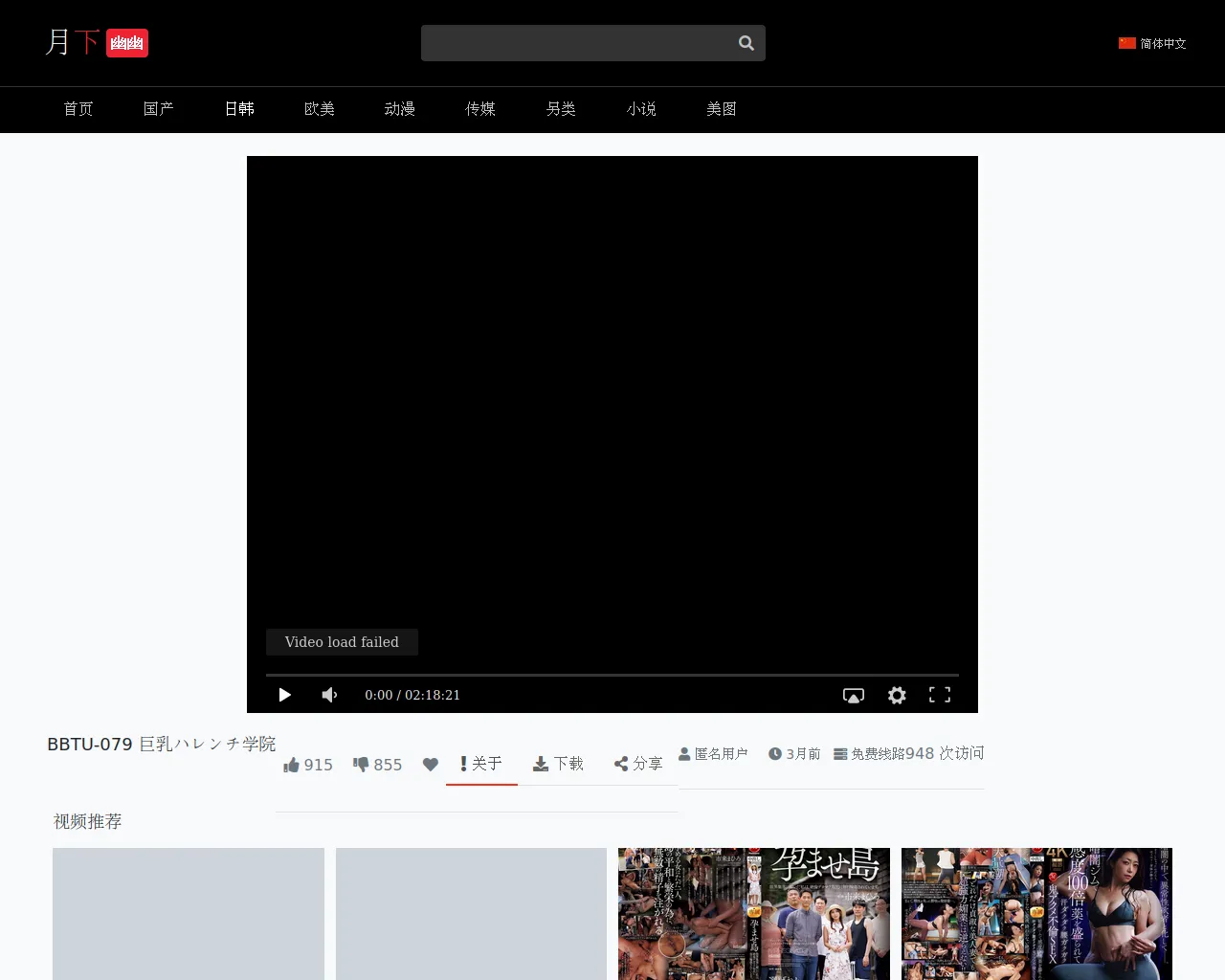Open the 分享 share options
Viewport: 1225px width, 980px height.
point(637,763)
